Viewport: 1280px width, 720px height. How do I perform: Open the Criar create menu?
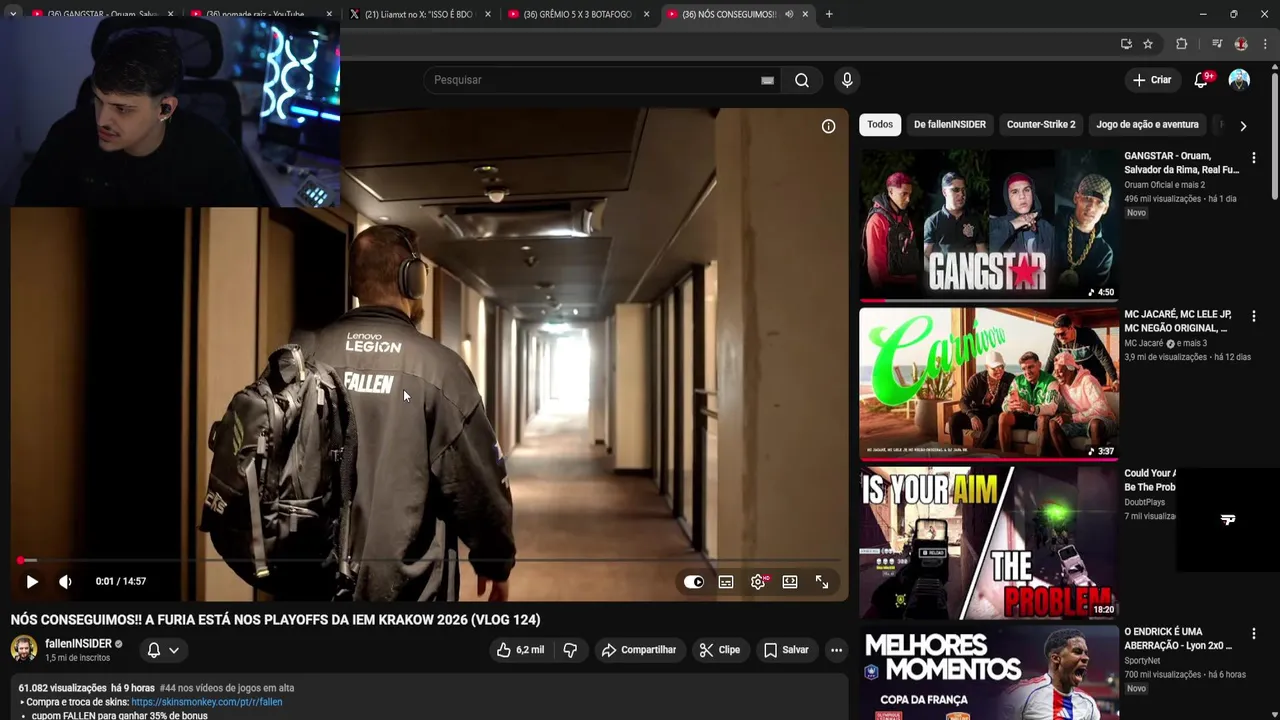1152,80
